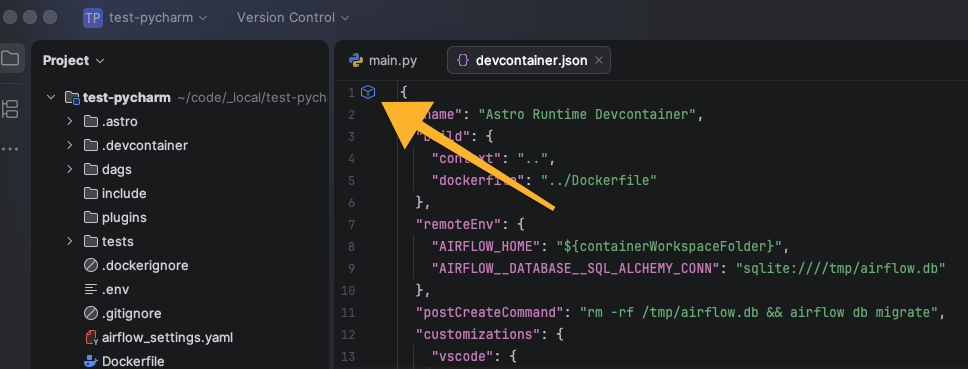Select the .dockerignore file
This screenshot has width=968, height=369.
pyautogui.click(x=145, y=265)
